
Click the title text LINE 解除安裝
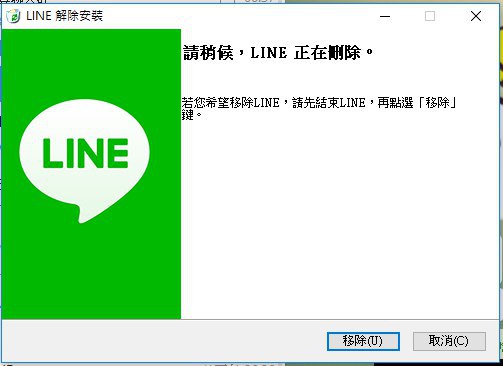pyautogui.click(x=64, y=16)
